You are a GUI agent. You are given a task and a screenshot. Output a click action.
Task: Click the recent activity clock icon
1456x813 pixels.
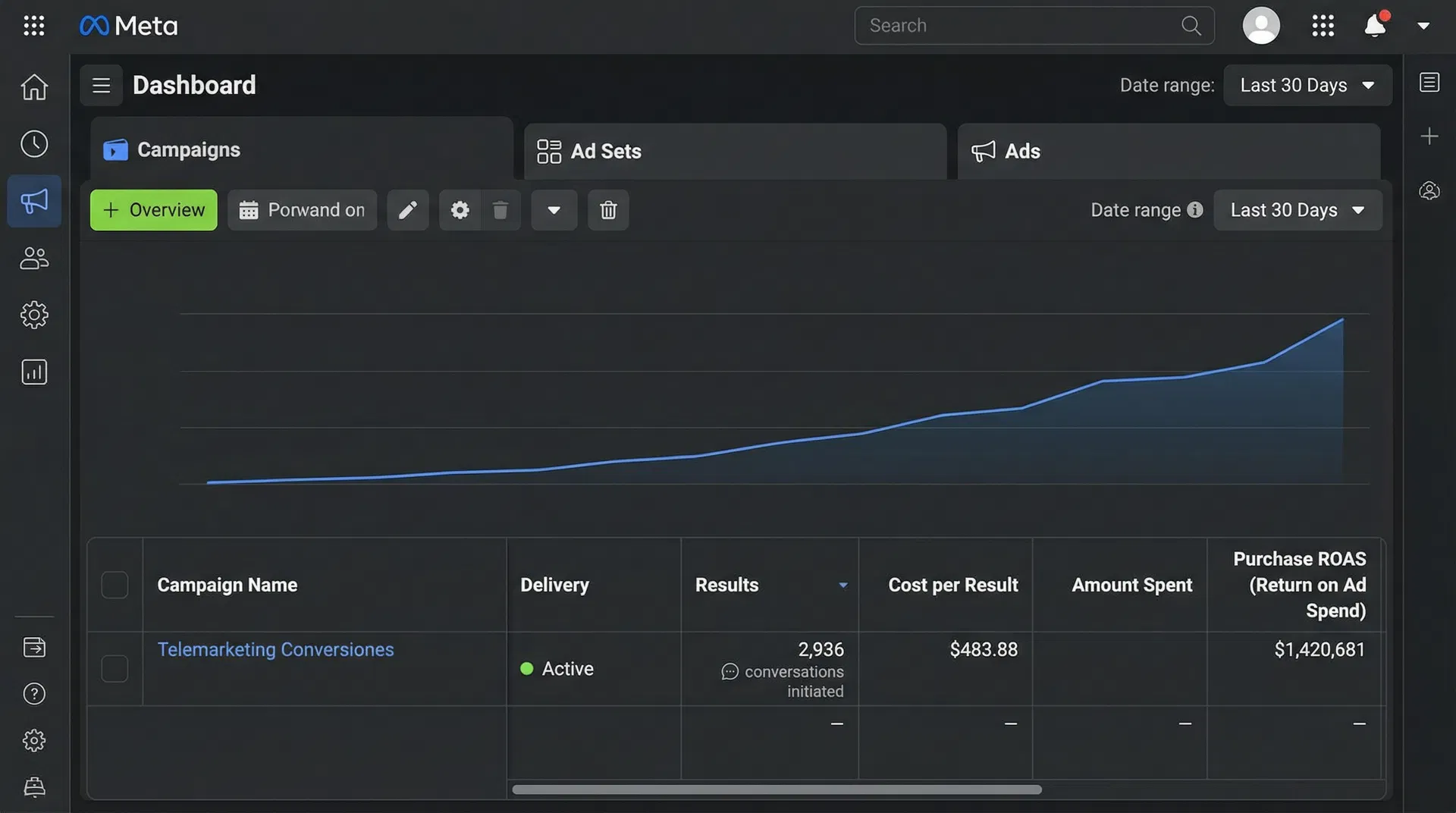34,143
